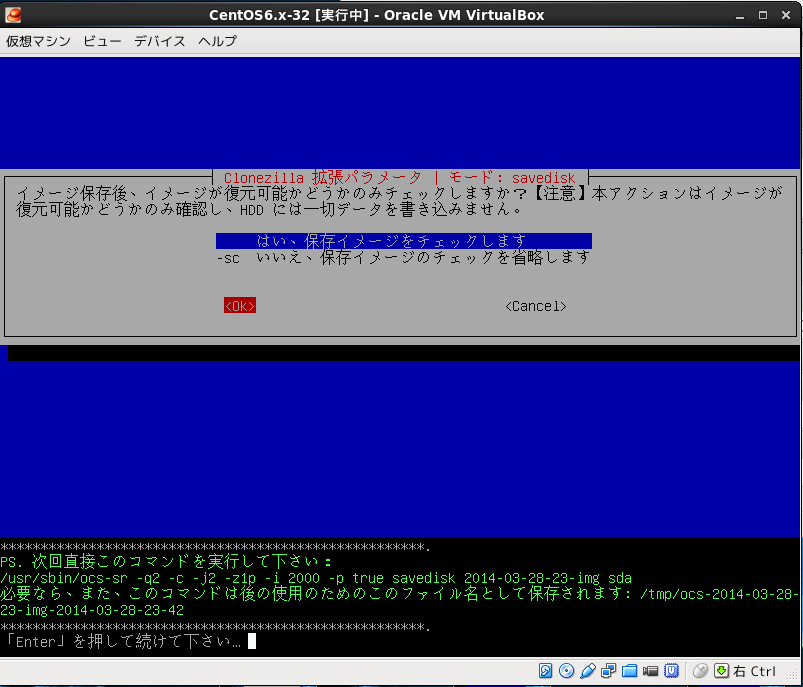Click the 右 Ctrl host key indicator
The width and height of the screenshot is (803, 687).
point(755,671)
